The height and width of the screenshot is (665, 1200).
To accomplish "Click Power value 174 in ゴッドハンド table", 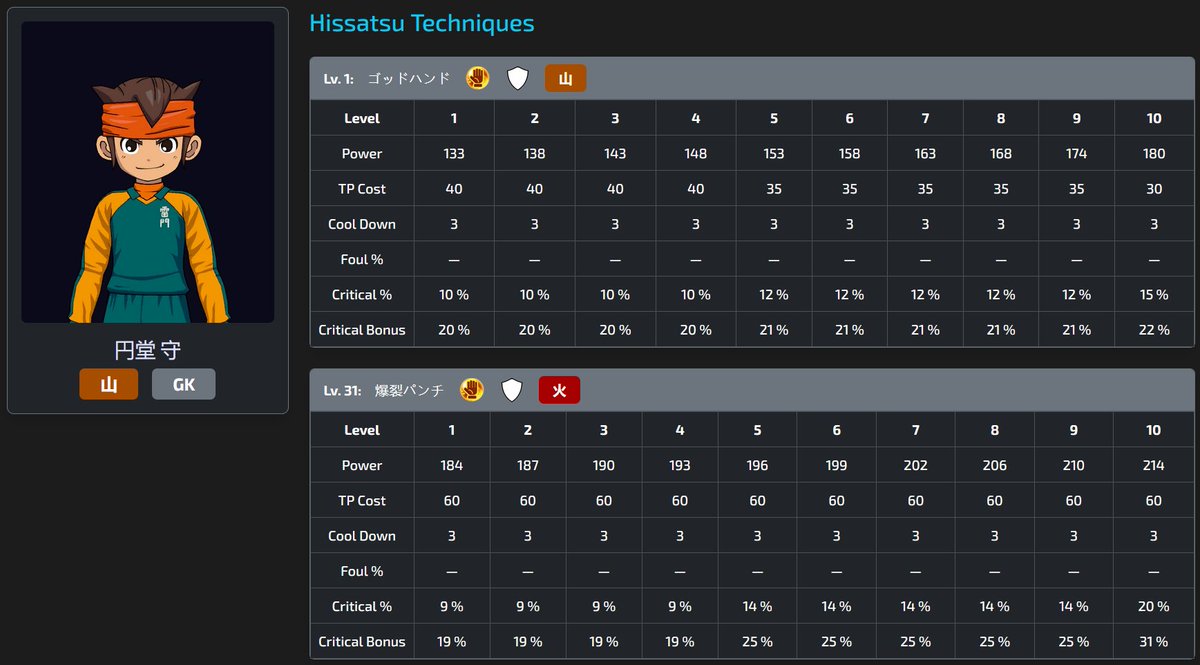I will point(1077,154).
